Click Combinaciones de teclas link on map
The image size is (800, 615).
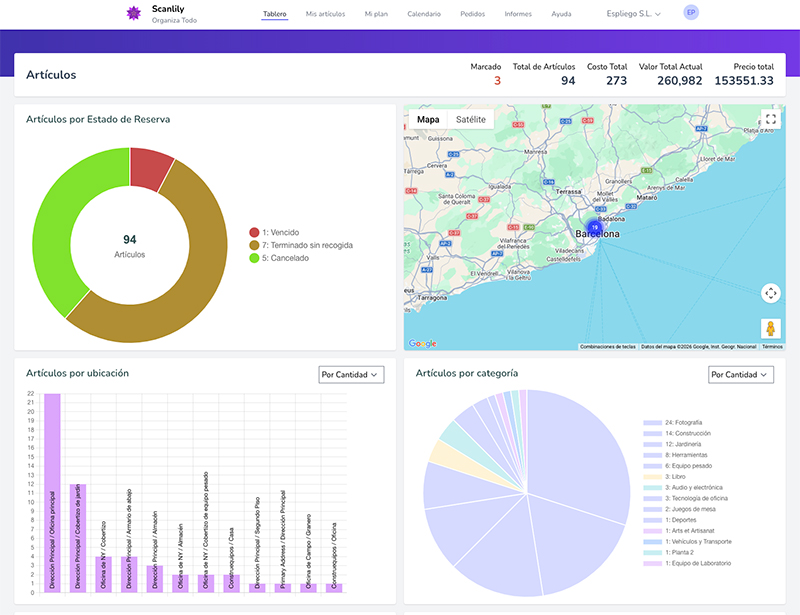608,347
